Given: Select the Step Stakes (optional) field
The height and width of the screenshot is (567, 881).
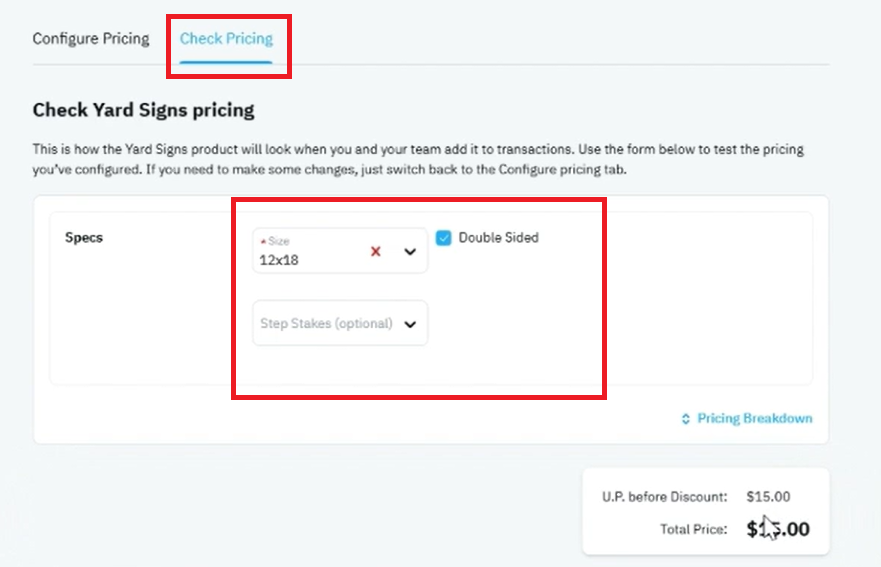Looking at the screenshot, I should pyautogui.click(x=340, y=323).
